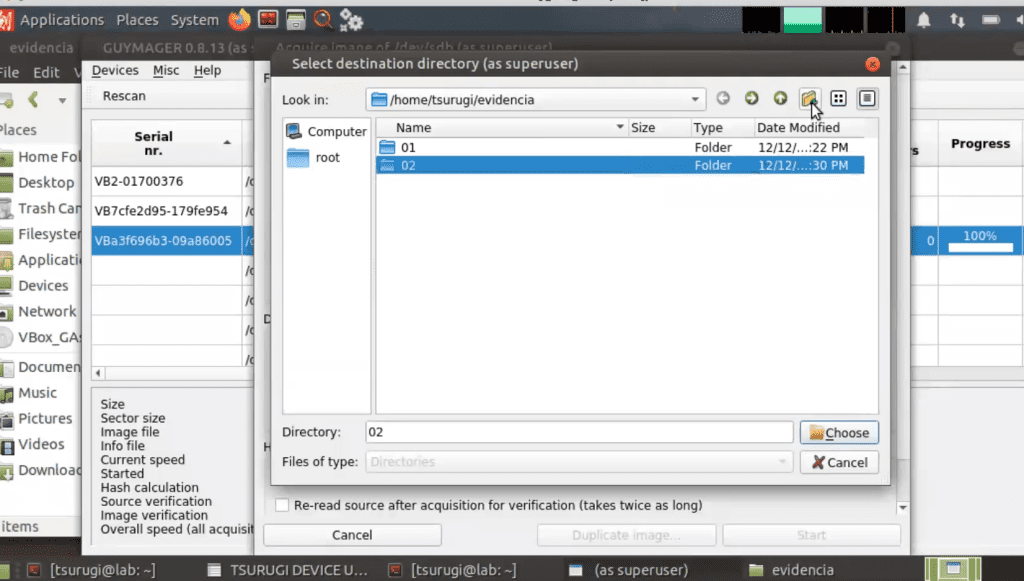The image size is (1024, 581).
Task: Click the Choose button
Action: click(x=839, y=433)
